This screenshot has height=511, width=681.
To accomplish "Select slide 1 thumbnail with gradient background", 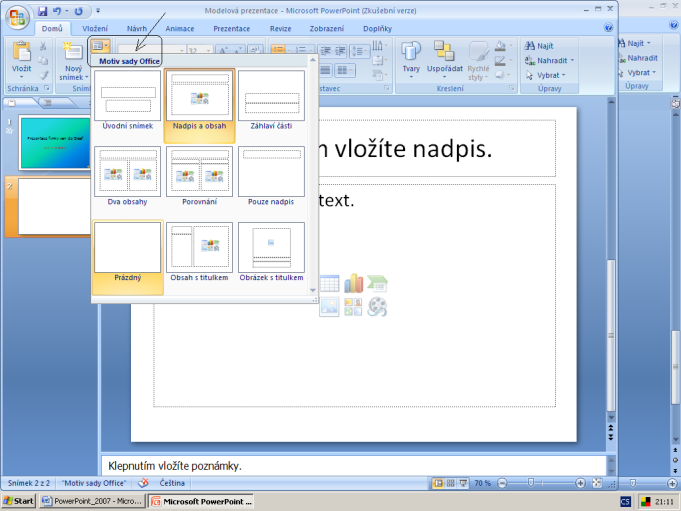I will pos(55,143).
